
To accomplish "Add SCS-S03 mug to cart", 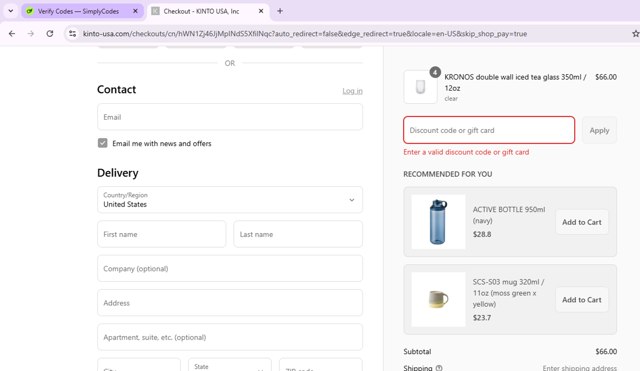I will point(582,300).
